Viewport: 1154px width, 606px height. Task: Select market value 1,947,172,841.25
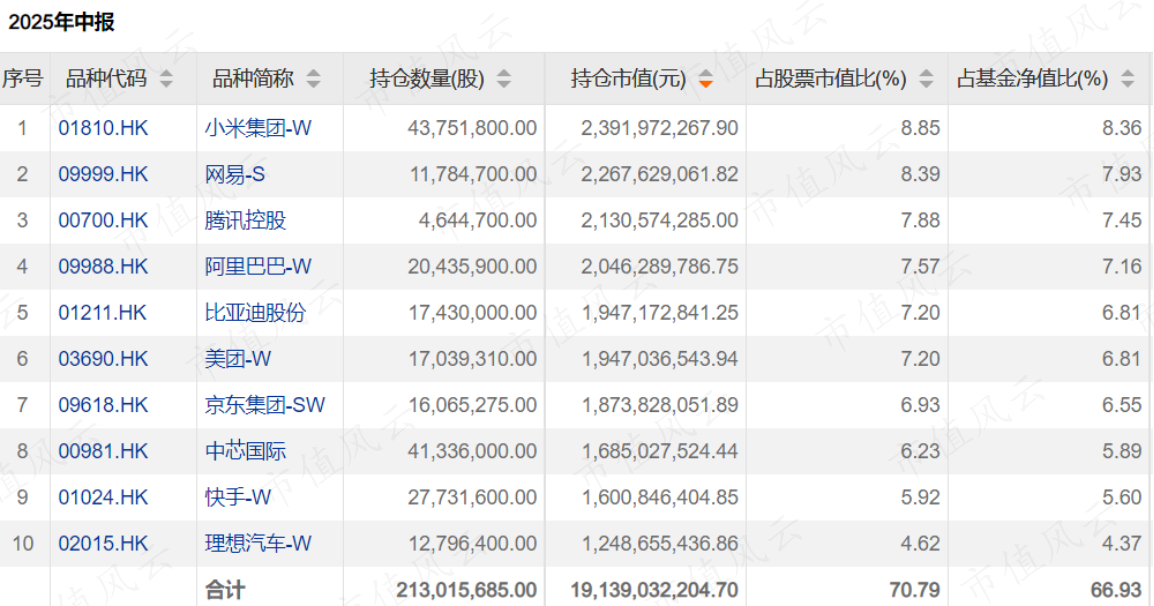[x=659, y=313]
